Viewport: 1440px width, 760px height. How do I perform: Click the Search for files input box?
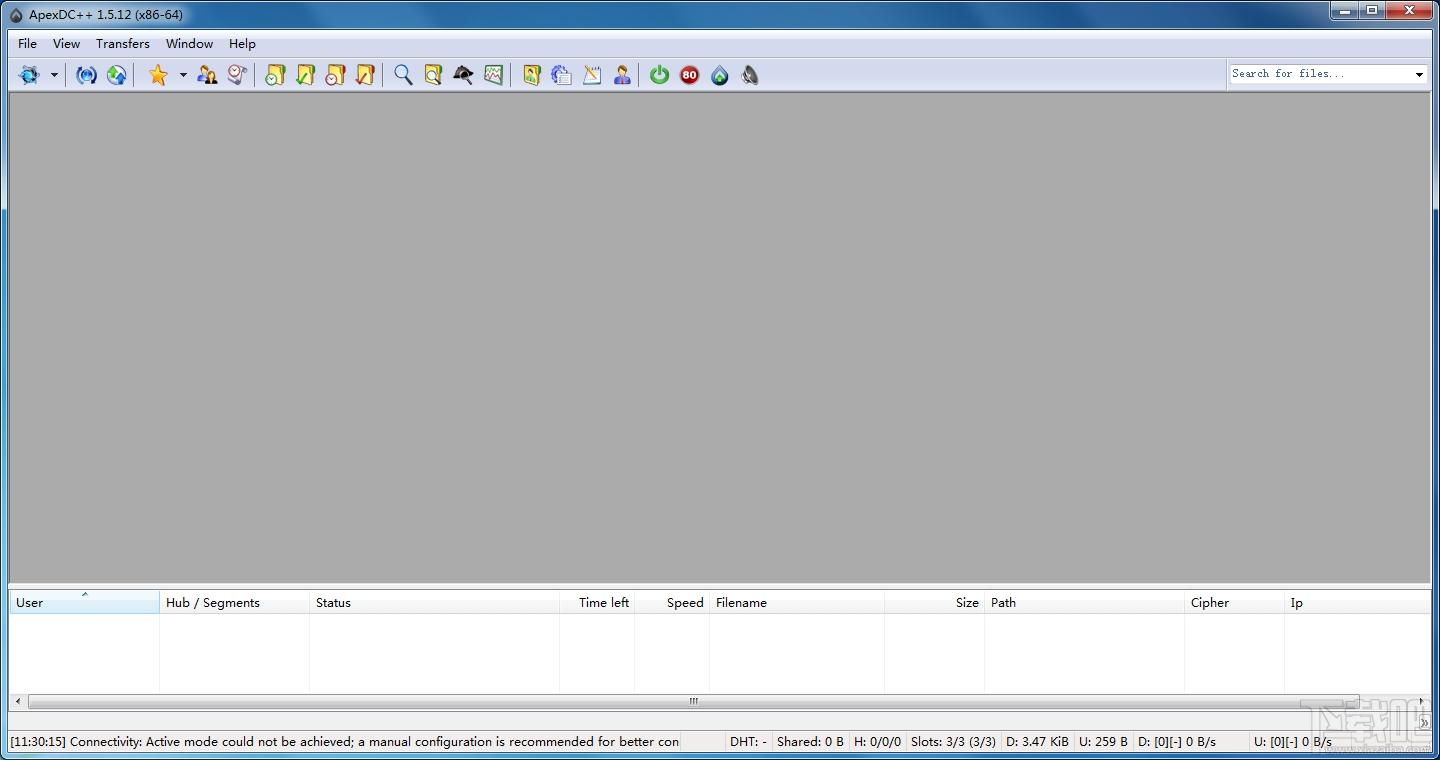click(x=1319, y=74)
